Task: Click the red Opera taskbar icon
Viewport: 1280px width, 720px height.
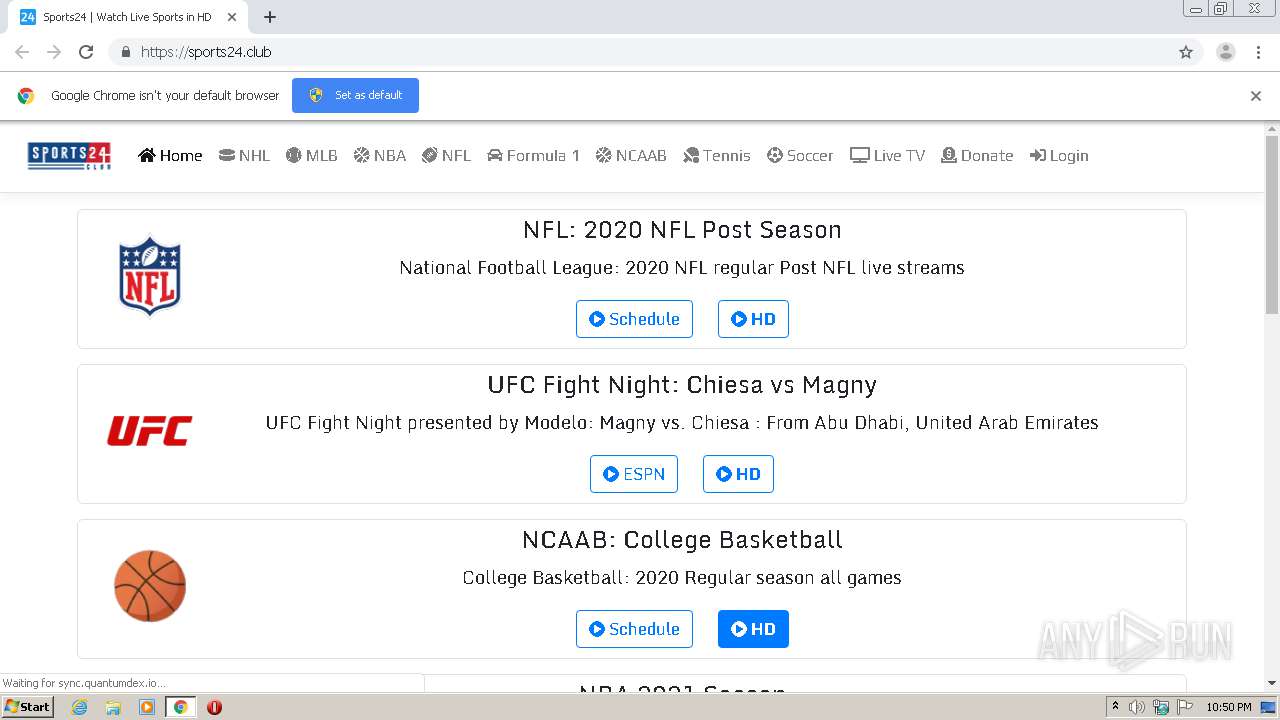Action: (214, 707)
